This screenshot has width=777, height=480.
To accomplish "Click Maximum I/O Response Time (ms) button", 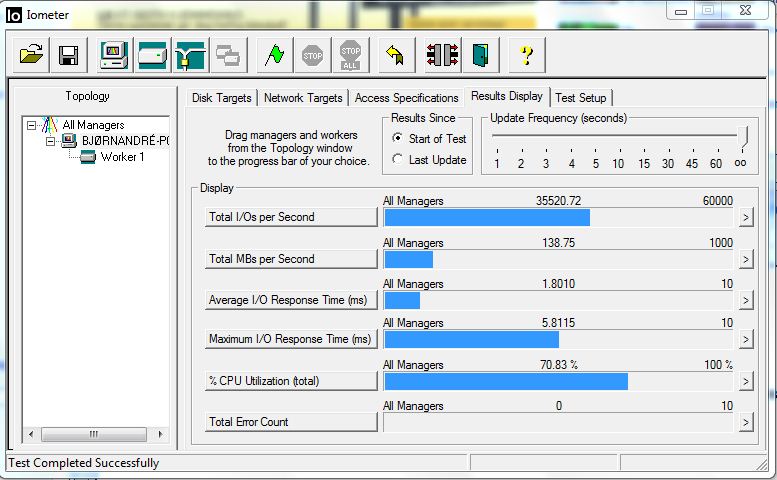I will 291,339.
